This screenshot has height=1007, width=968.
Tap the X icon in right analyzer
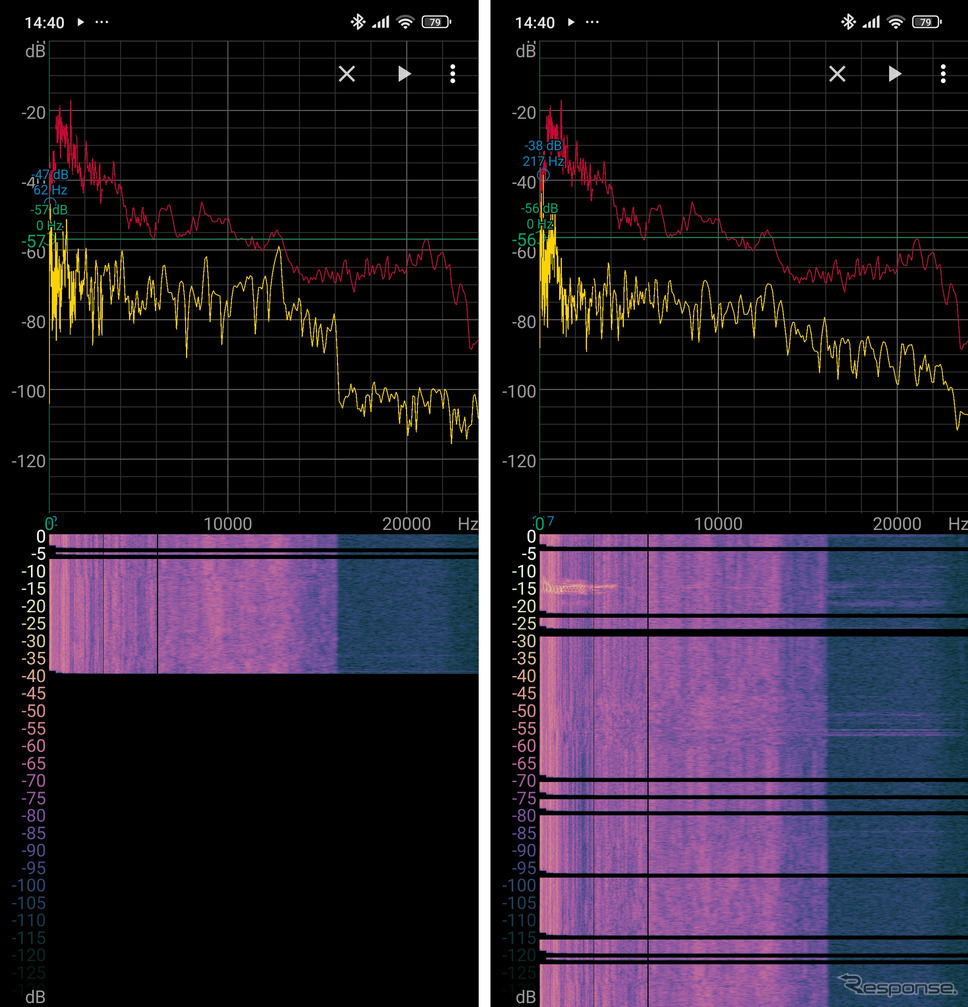(837, 74)
